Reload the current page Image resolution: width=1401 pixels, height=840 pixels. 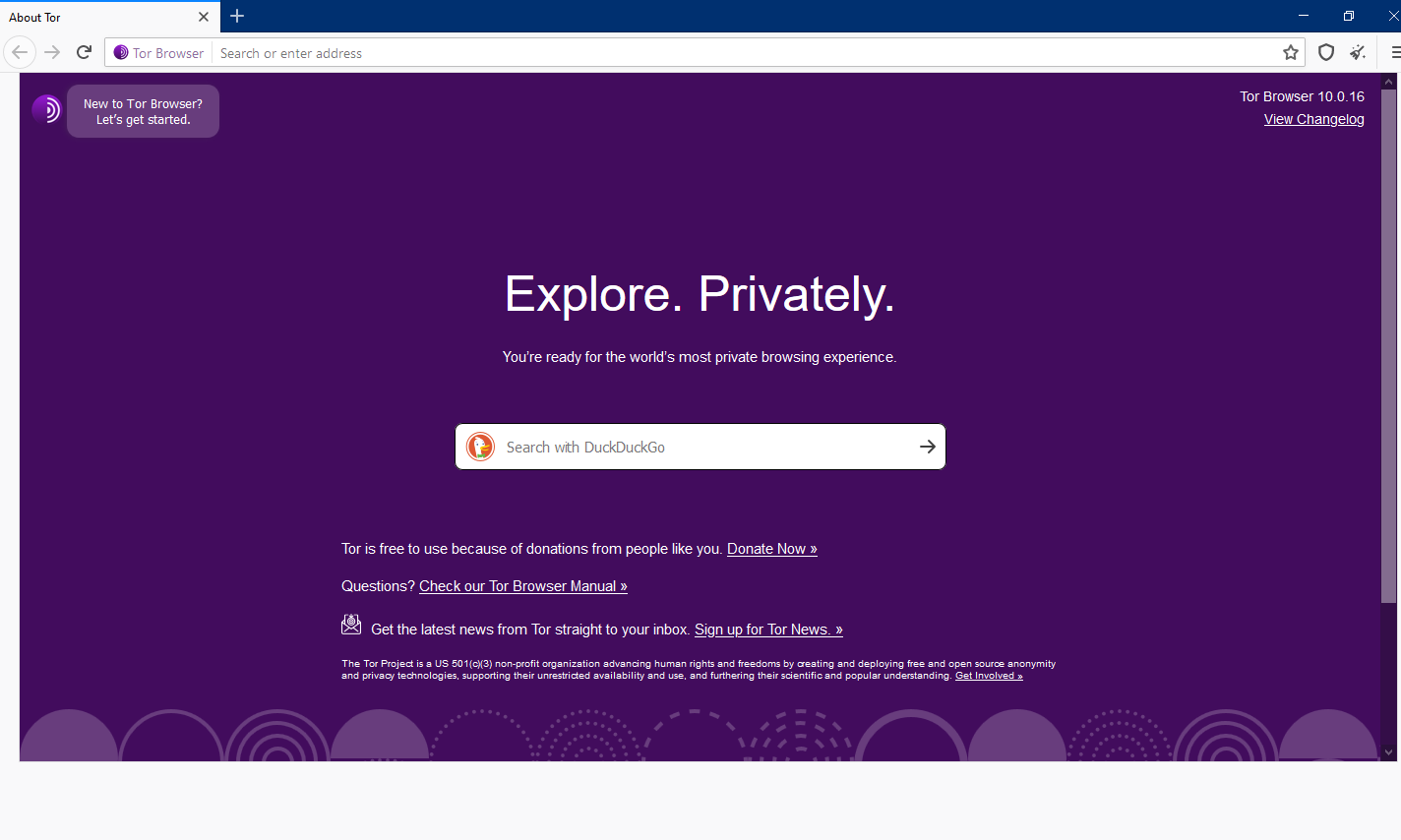pos(85,52)
